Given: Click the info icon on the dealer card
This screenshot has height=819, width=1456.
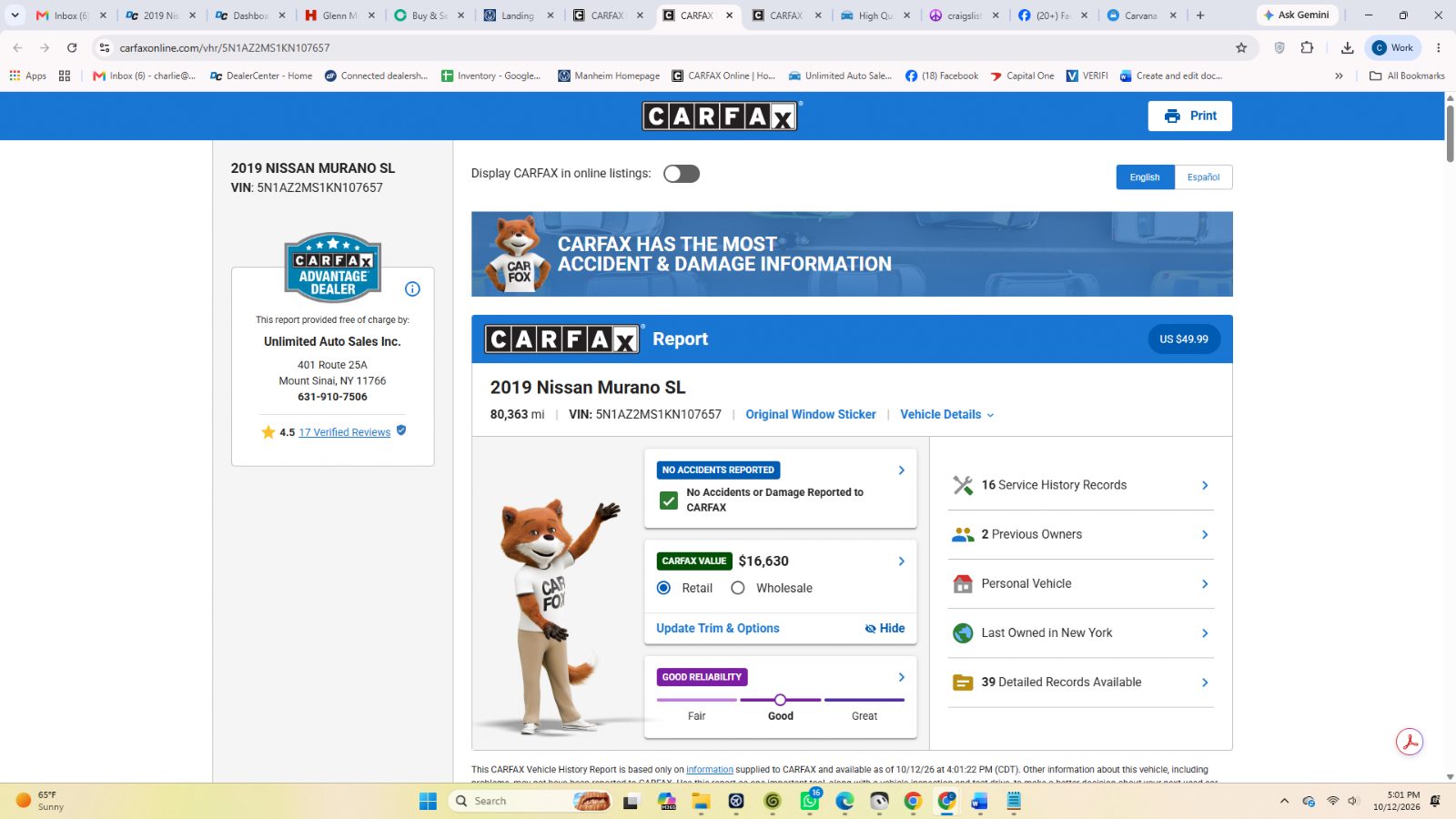Looking at the screenshot, I should [412, 289].
